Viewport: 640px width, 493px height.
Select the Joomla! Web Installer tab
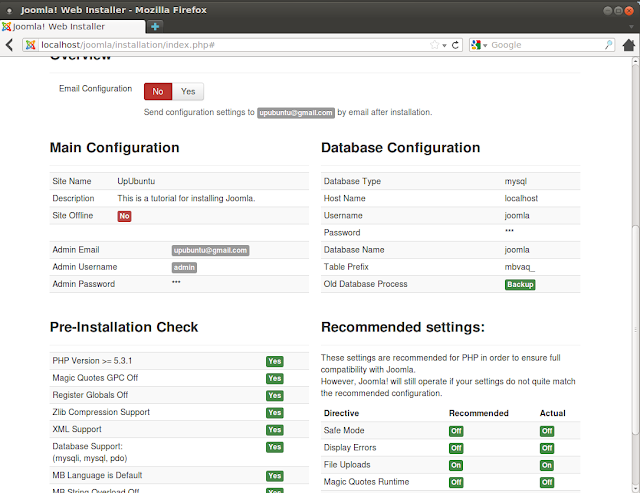[73, 27]
